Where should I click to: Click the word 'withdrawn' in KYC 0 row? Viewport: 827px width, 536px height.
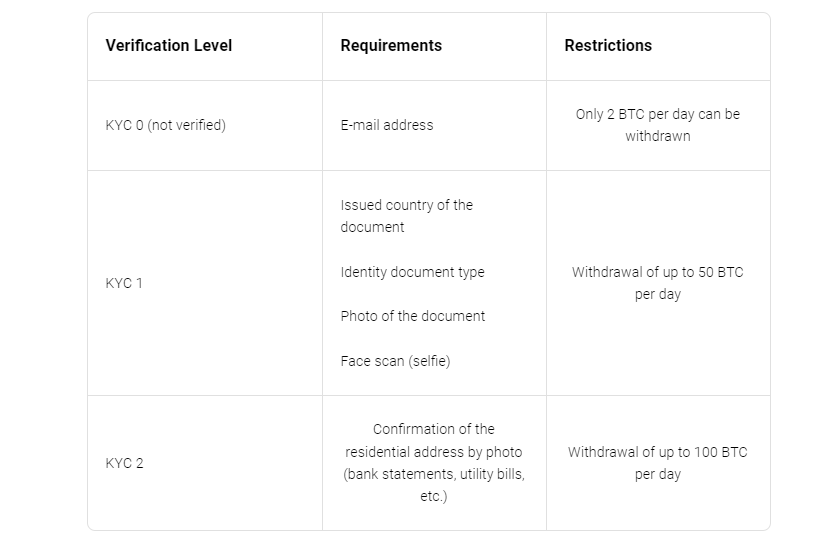point(658,136)
